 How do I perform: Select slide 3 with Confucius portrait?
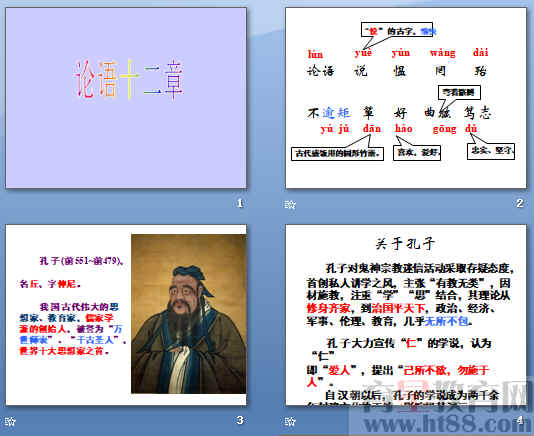pos(126,315)
